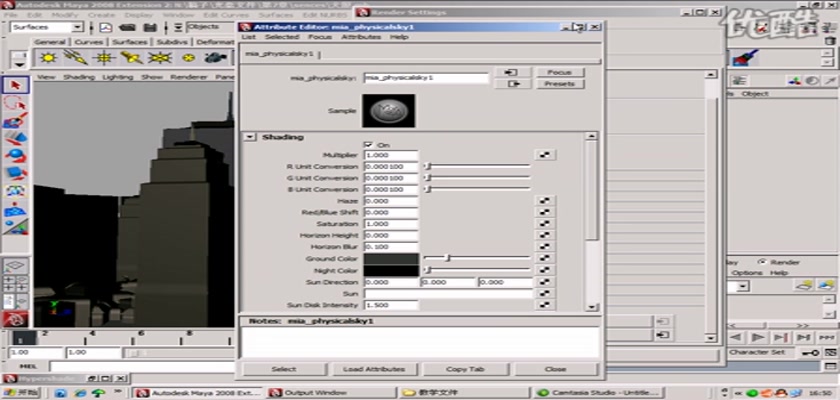This screenshot has width=840, height=400.
Task: Collapse the Shading section
Action: (250, 136)
